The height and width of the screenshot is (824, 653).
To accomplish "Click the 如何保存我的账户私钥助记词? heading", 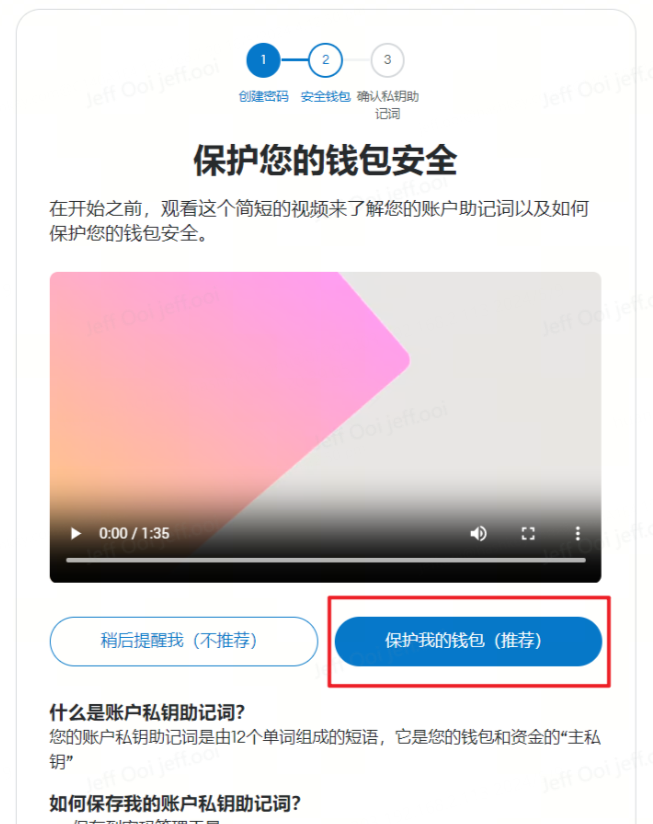I will tap(175, 804).
